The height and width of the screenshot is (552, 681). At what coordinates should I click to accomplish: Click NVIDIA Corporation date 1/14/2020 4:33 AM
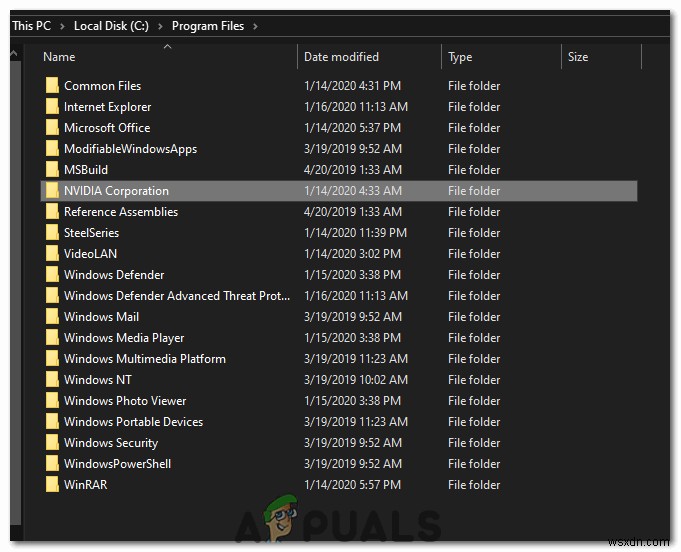(x=353, y=191)
